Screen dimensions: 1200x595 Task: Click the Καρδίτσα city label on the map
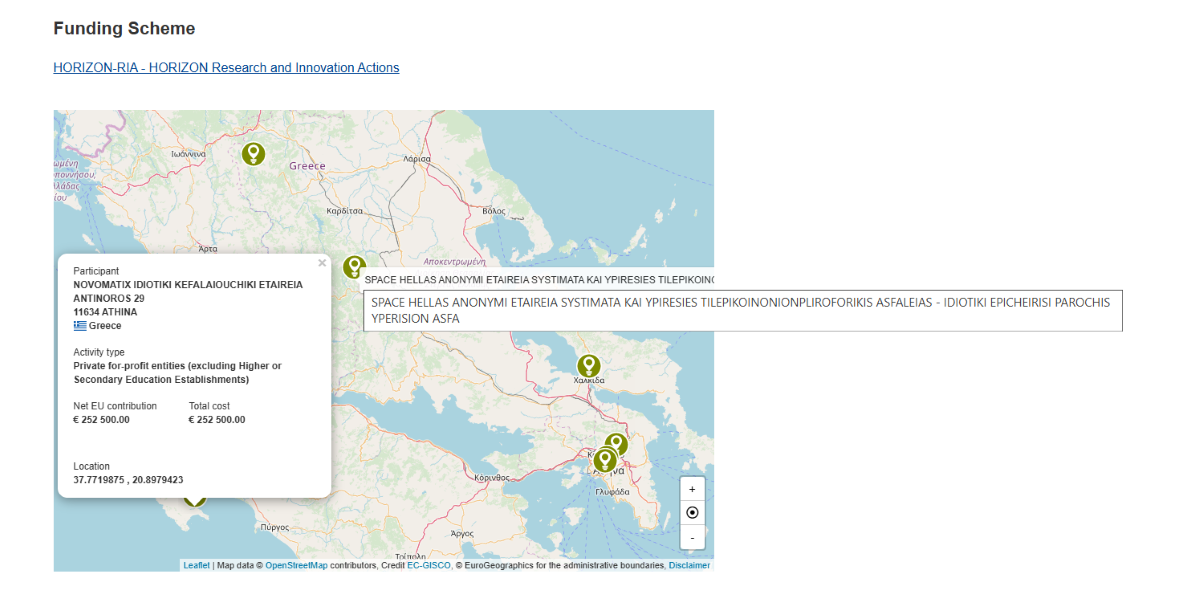(344, 211)
